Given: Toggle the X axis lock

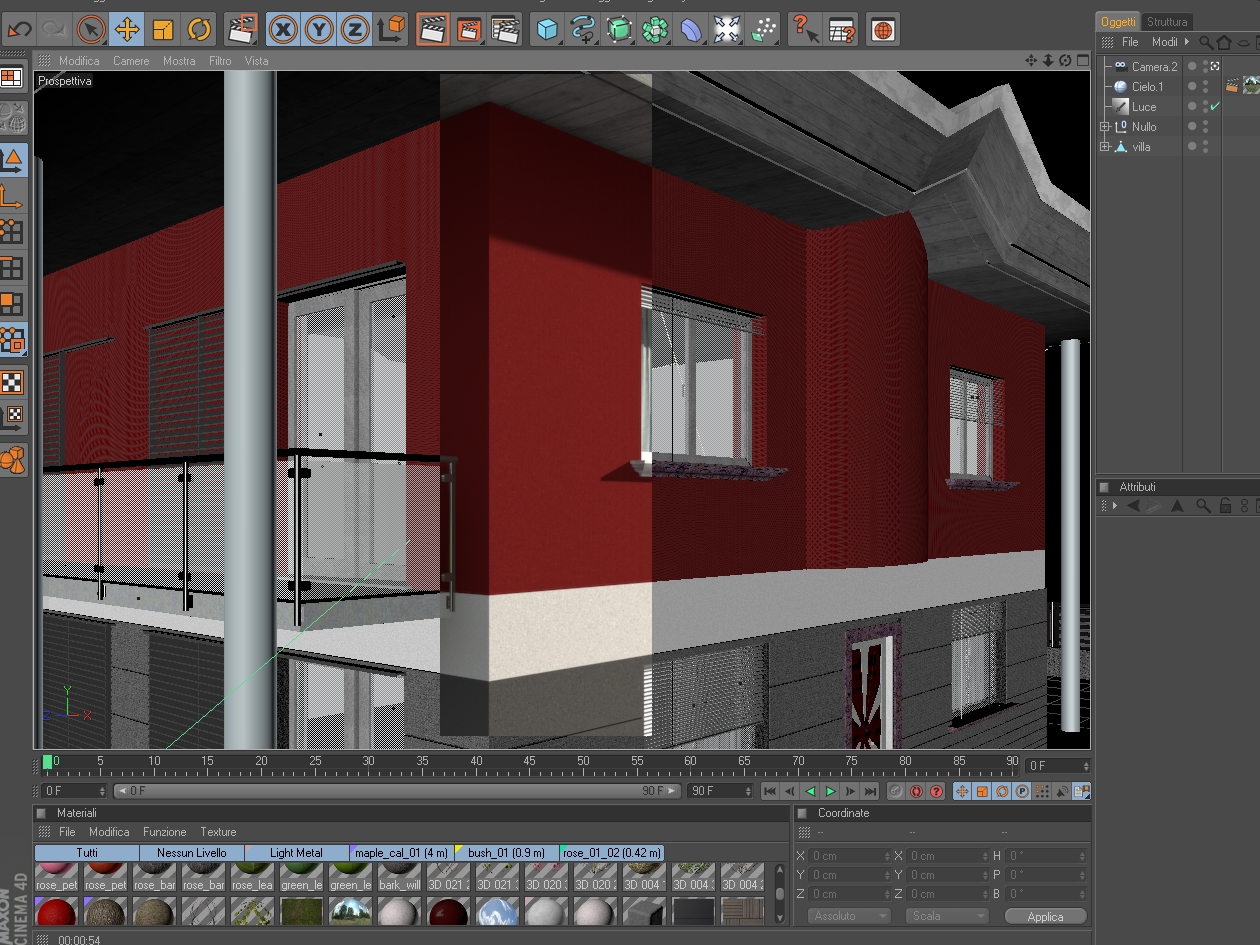Looking at the screenshot, I should pyautogui.click(x=283, y=30).
